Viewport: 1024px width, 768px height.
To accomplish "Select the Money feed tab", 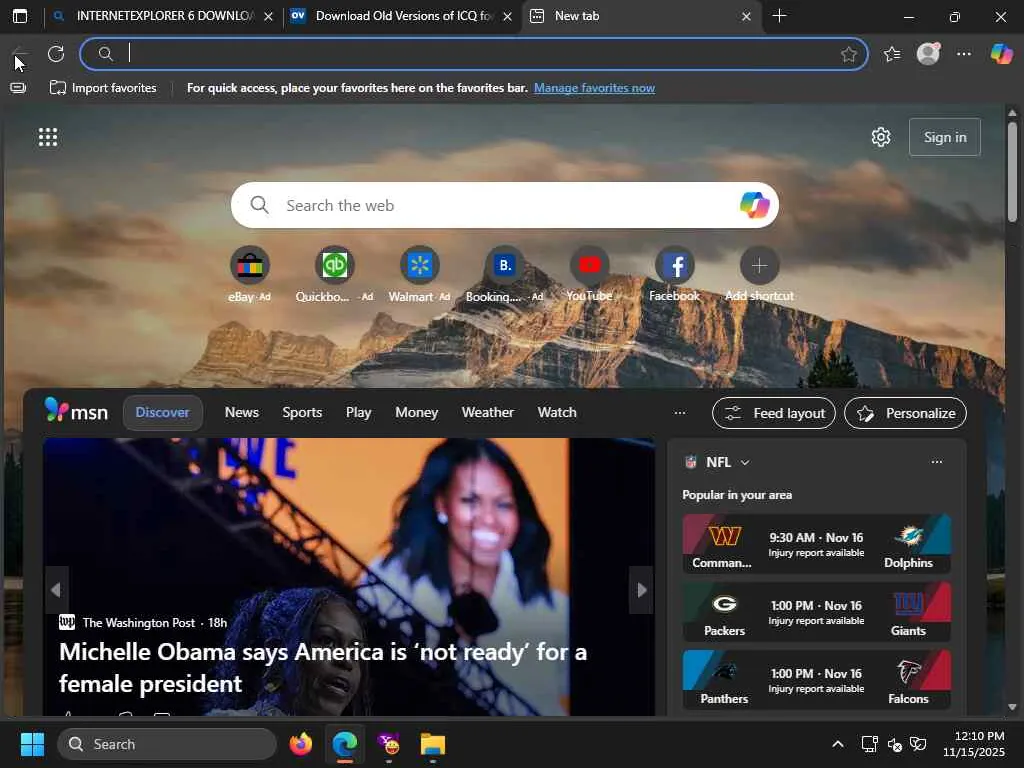I will tap(417, 413).
